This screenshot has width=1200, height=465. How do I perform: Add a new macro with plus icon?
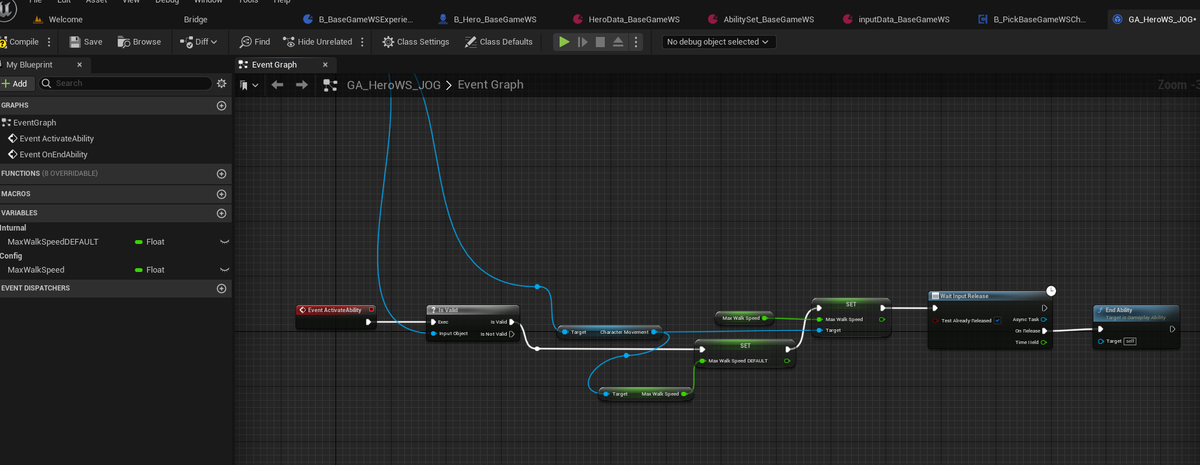point(221,194)
